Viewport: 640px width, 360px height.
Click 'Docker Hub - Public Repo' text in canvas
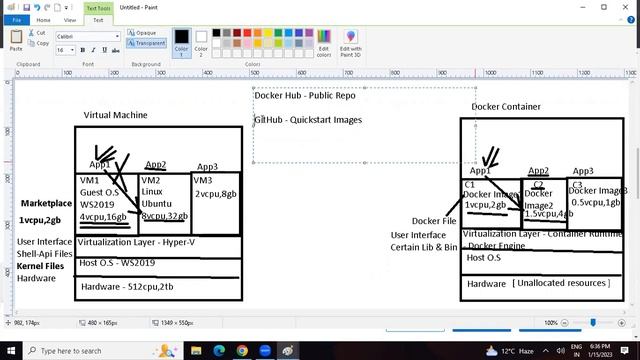coord(305,96)
